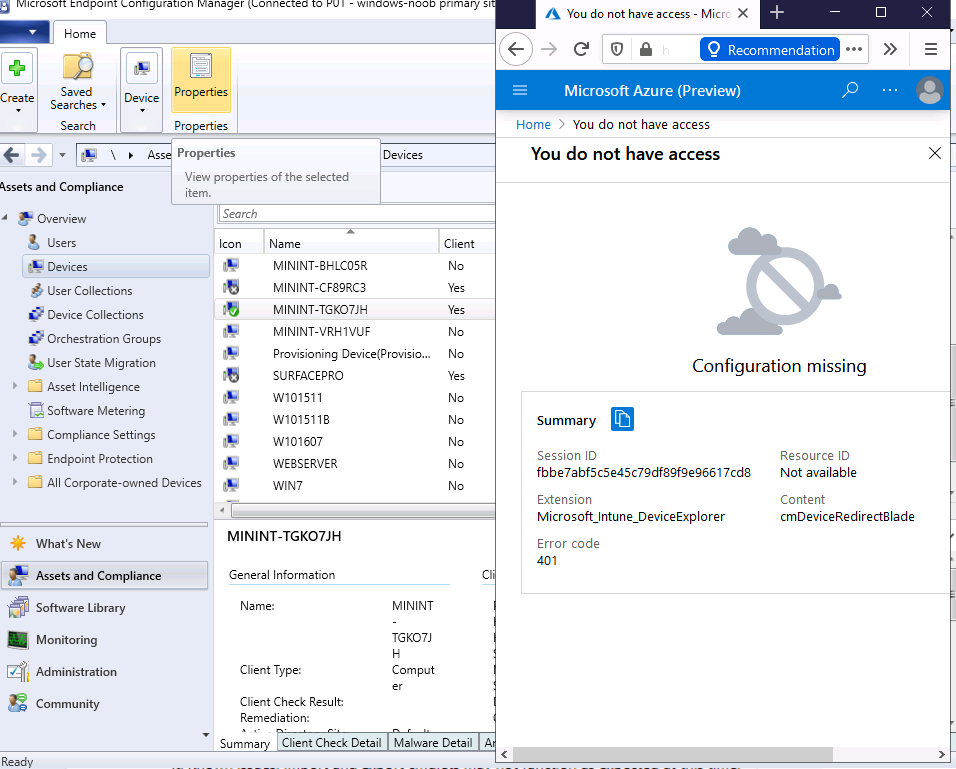The width and height of the screenshot is (956, 769).
Task: Click the Azure search magnifier icon
Action: tap(850, 90)
